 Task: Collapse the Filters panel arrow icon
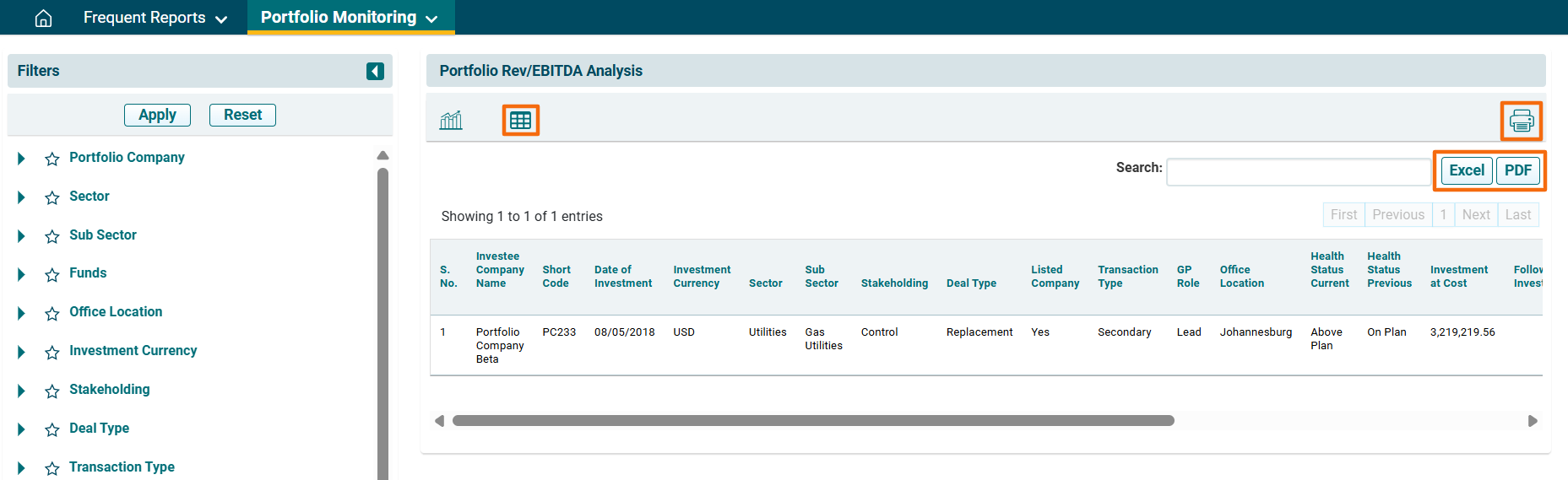[375, 71]
